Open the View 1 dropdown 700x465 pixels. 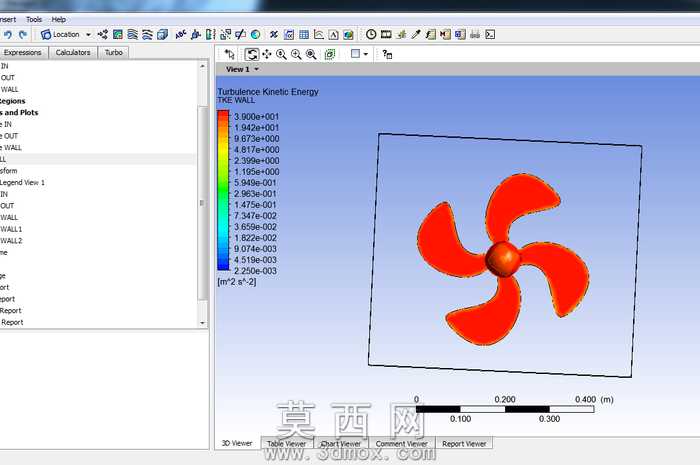(x=242, y=69)
